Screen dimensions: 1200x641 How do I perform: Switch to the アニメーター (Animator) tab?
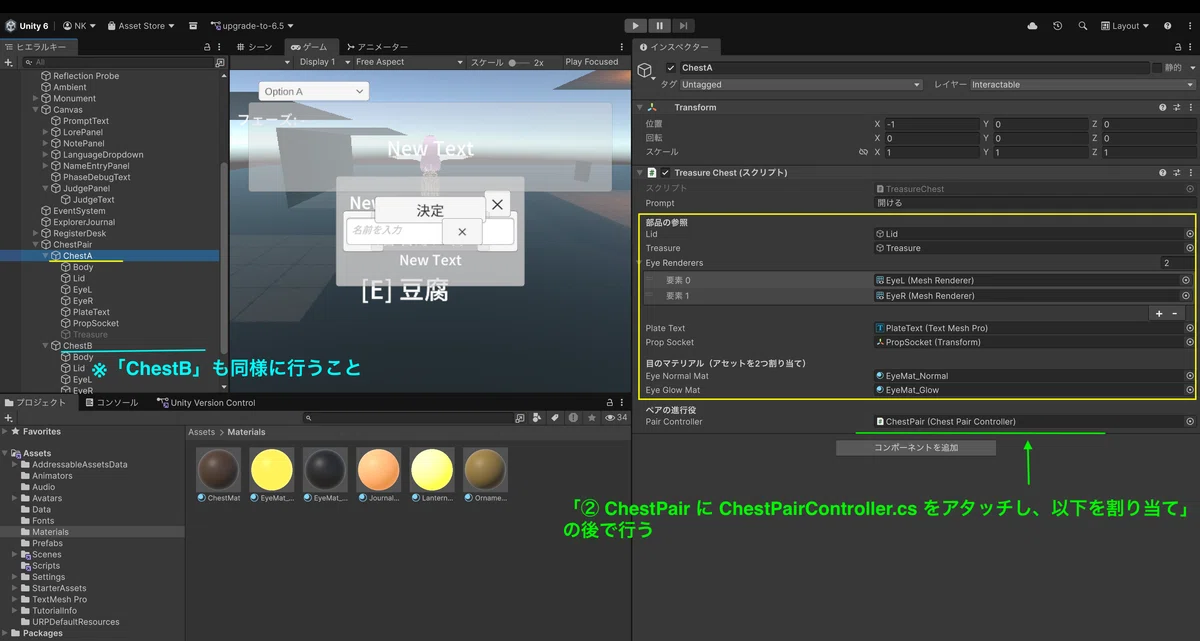377,47
